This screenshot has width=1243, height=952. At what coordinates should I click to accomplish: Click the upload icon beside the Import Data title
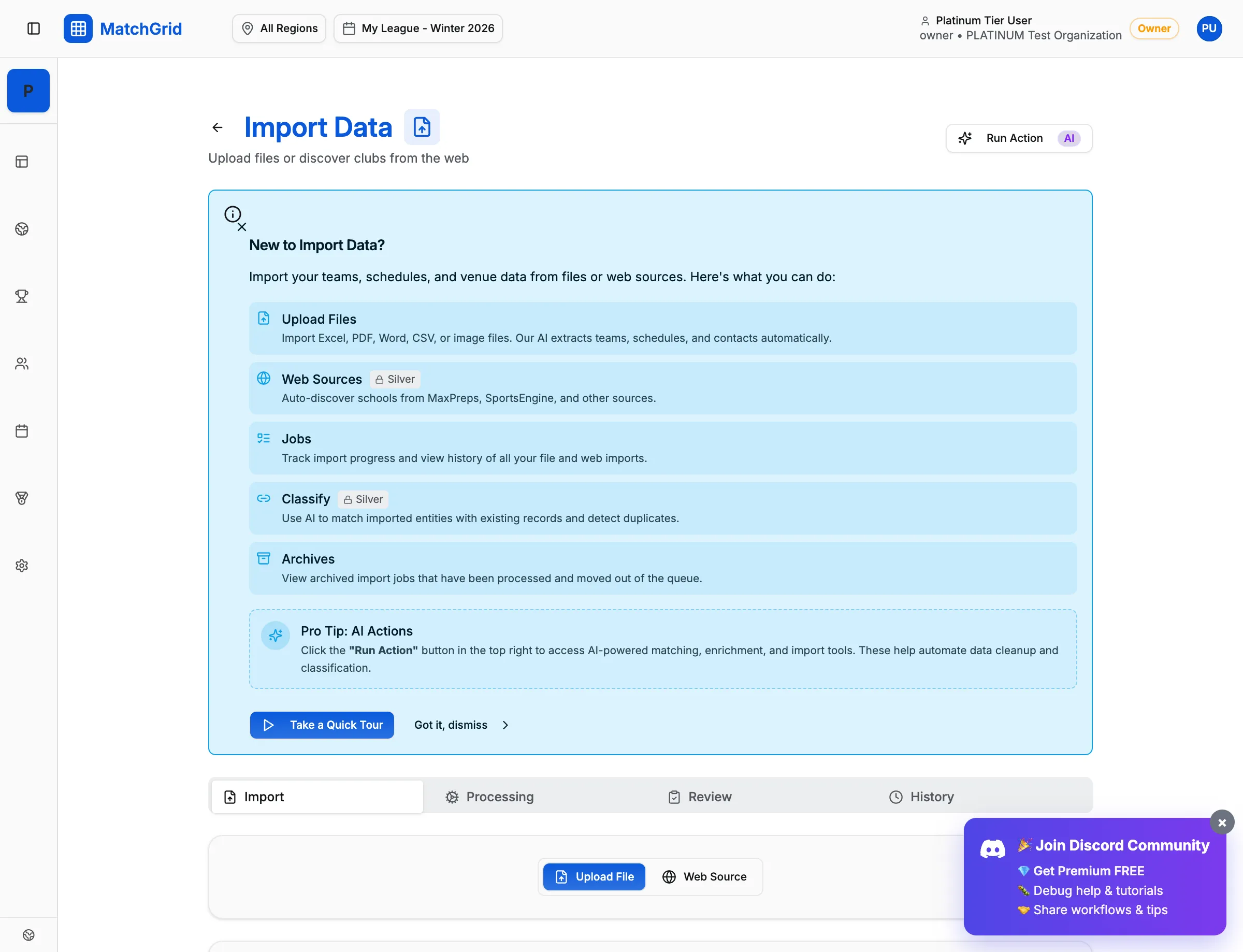(422, 126)
